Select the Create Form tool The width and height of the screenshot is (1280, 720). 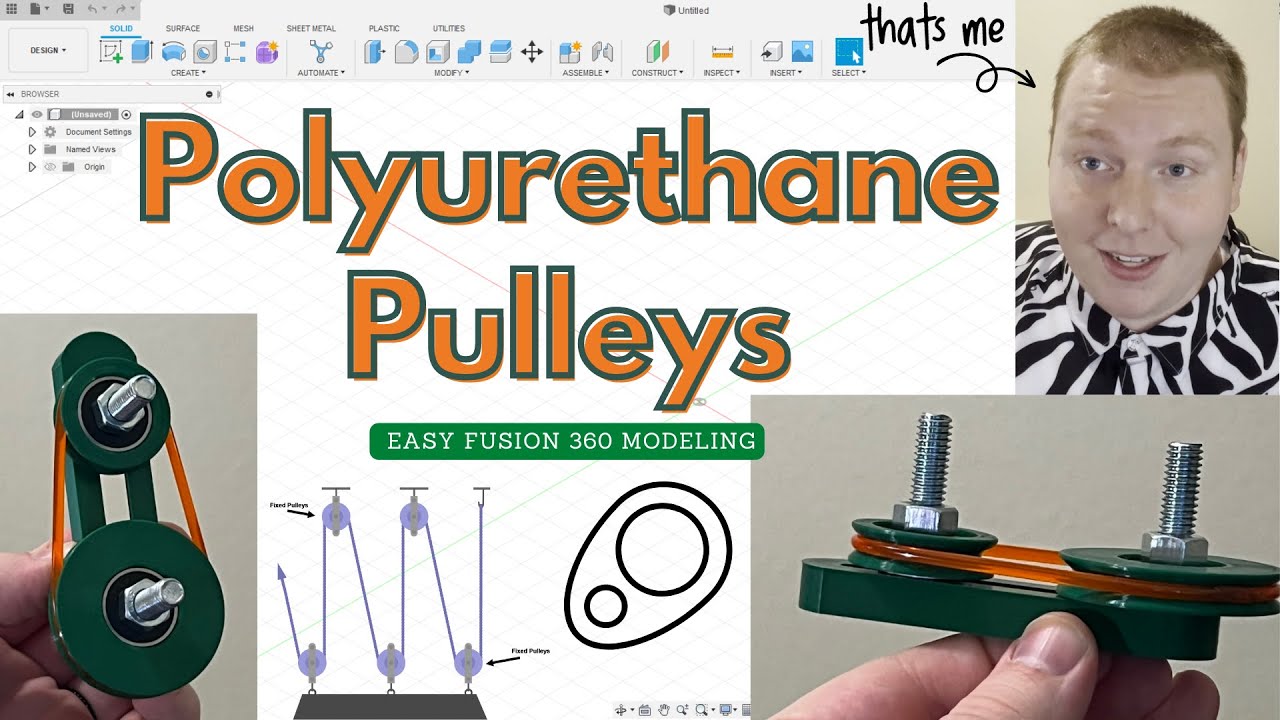pos(267,52)
